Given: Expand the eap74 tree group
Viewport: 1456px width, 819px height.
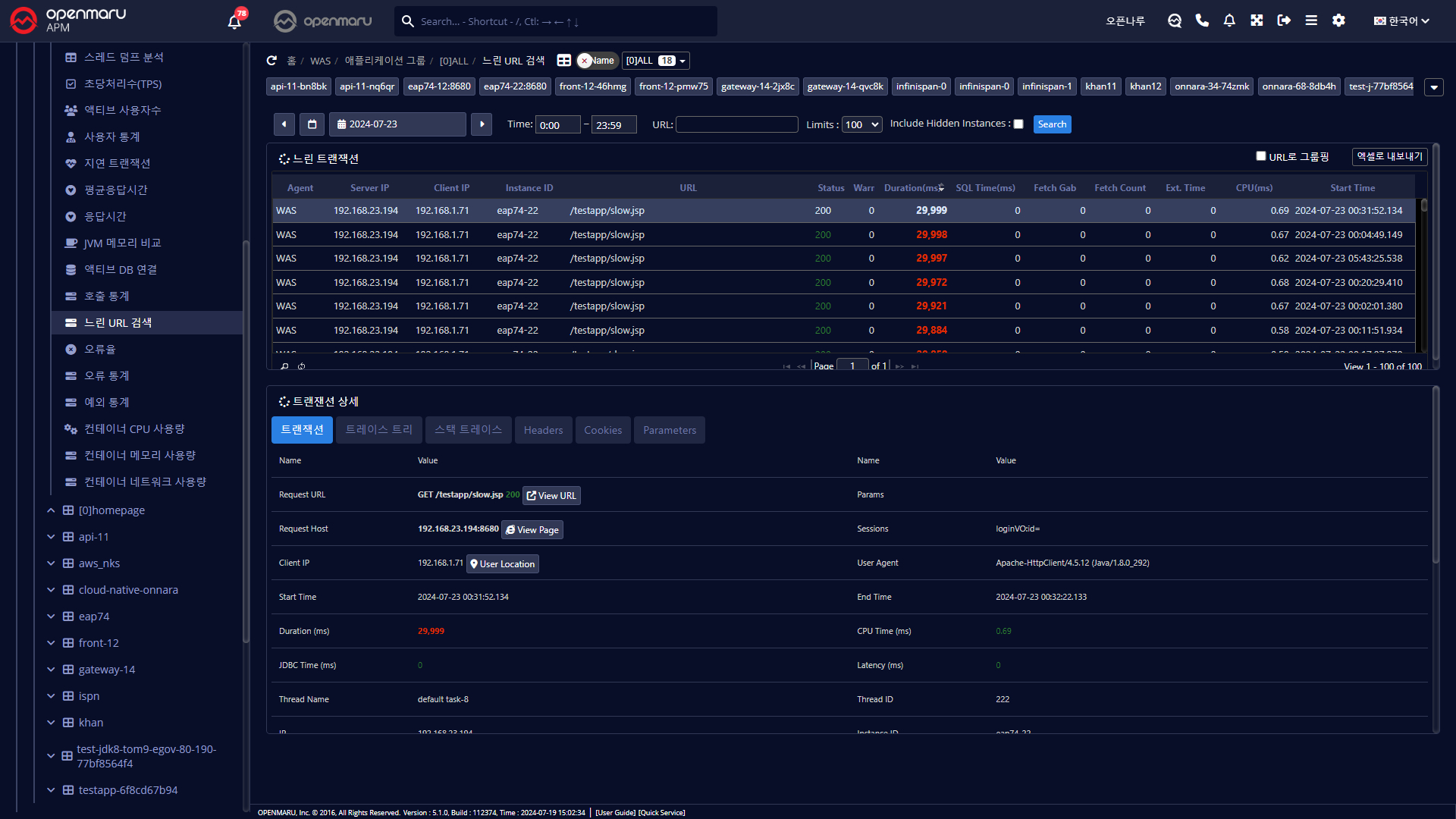Looking at the screenshot, I should coord(51,617).
